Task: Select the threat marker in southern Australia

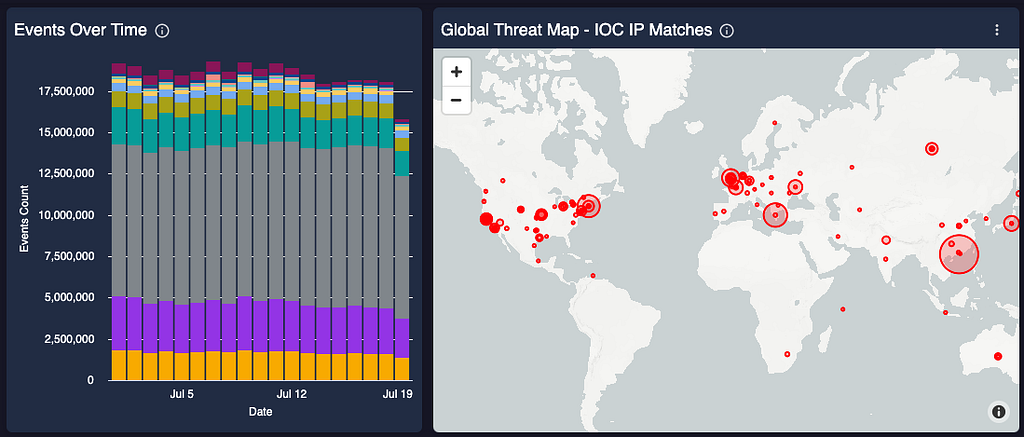Action: coord(998,356)
